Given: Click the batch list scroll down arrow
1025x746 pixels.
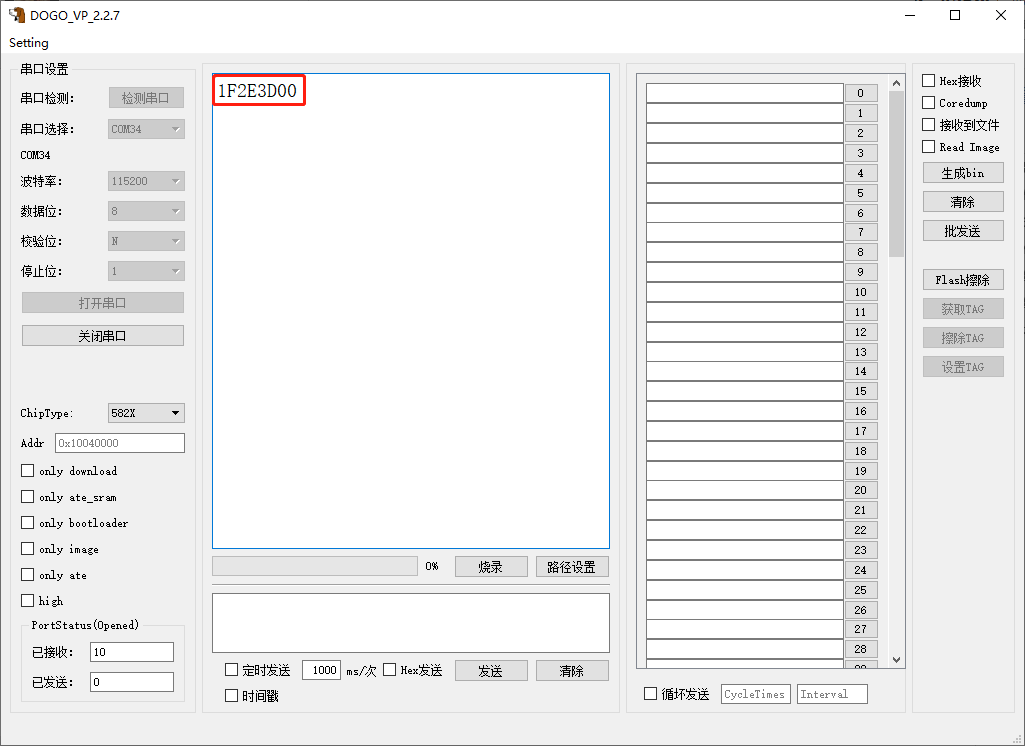Looking at the screenshot, I should (896, 660).
